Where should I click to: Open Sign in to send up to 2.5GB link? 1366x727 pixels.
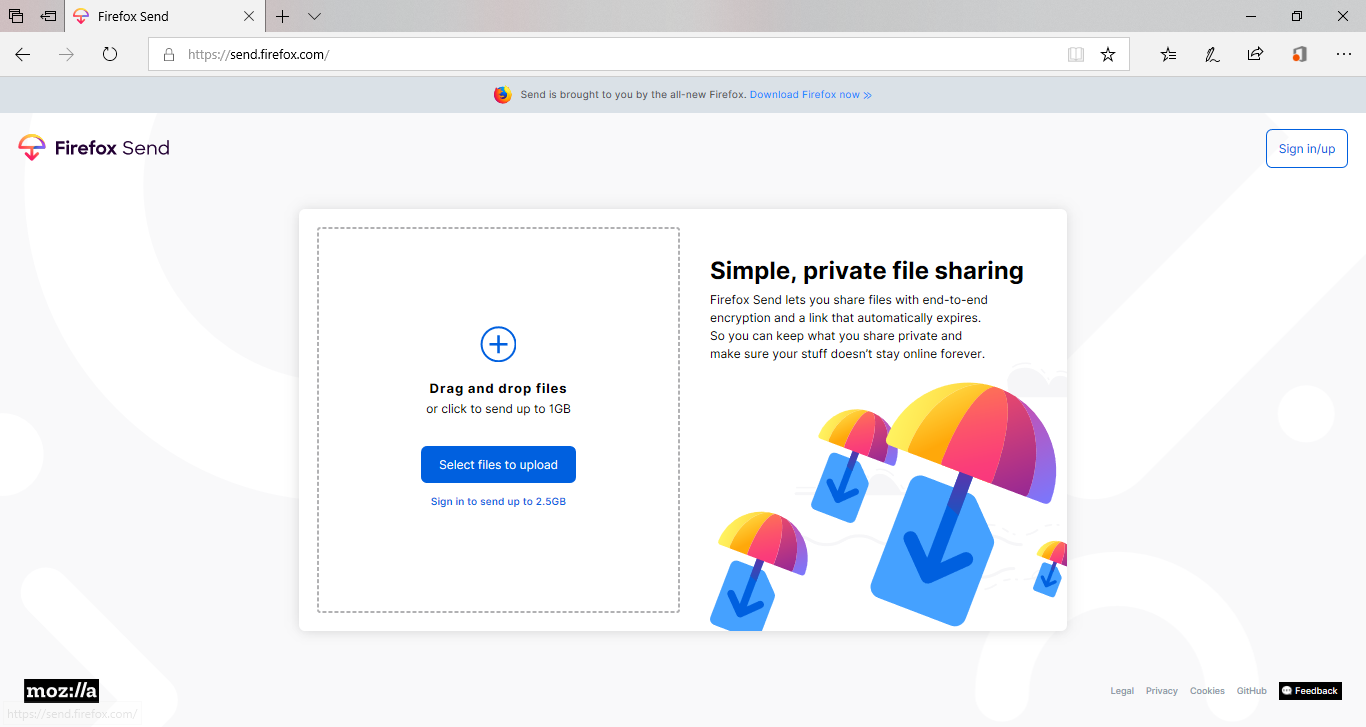[x=498, y=502]
